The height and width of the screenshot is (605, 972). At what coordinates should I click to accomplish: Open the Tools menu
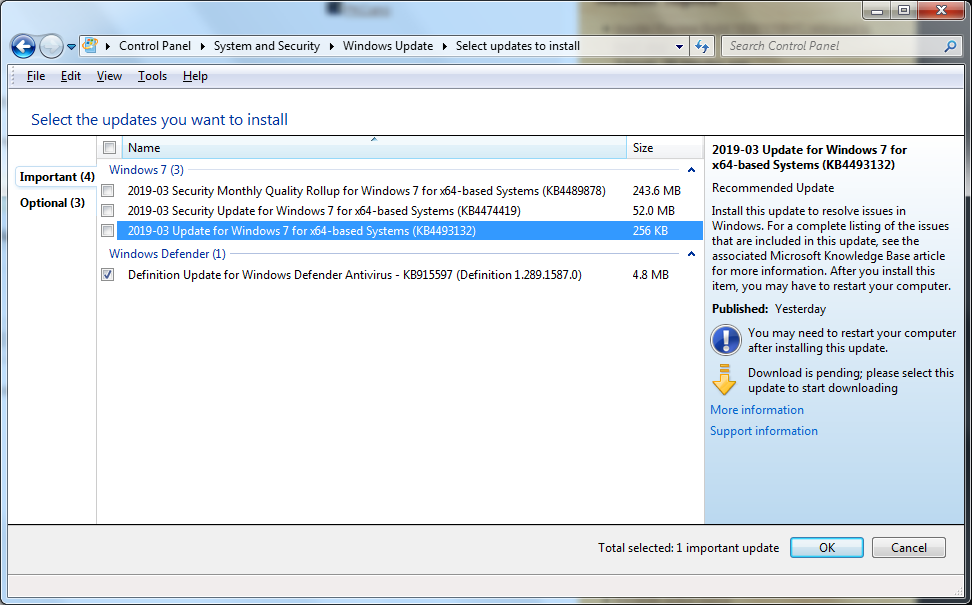tap(152, 76)
